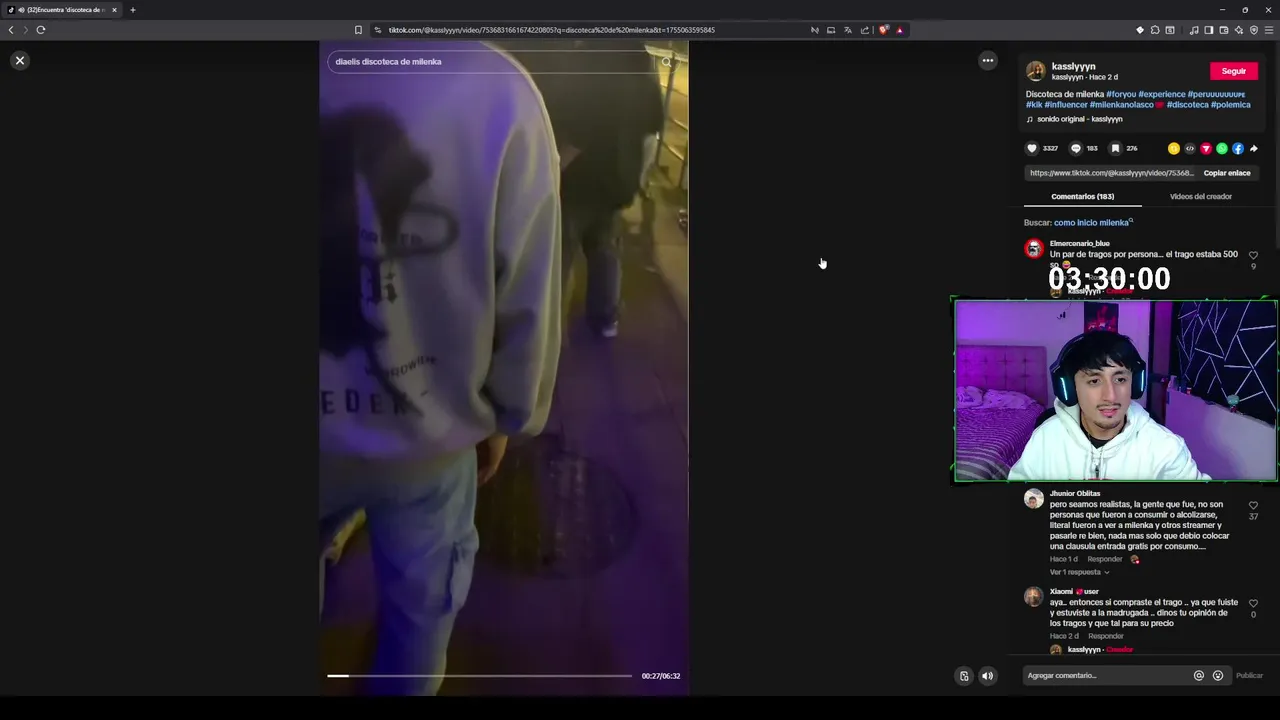Viewport: 1280px width, 720px height.
Task: Share video via WhatsApp icon
Action: [x=1222, y=149]
